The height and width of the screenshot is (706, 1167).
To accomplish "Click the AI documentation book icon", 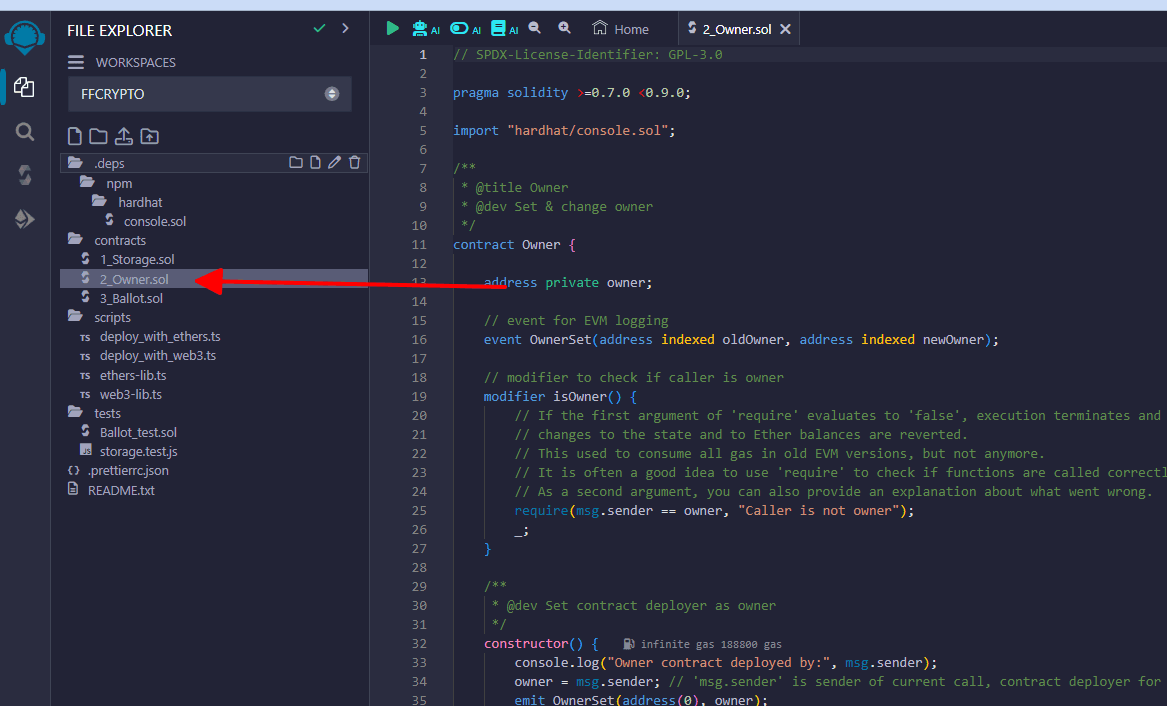I will tap(498, 28).
